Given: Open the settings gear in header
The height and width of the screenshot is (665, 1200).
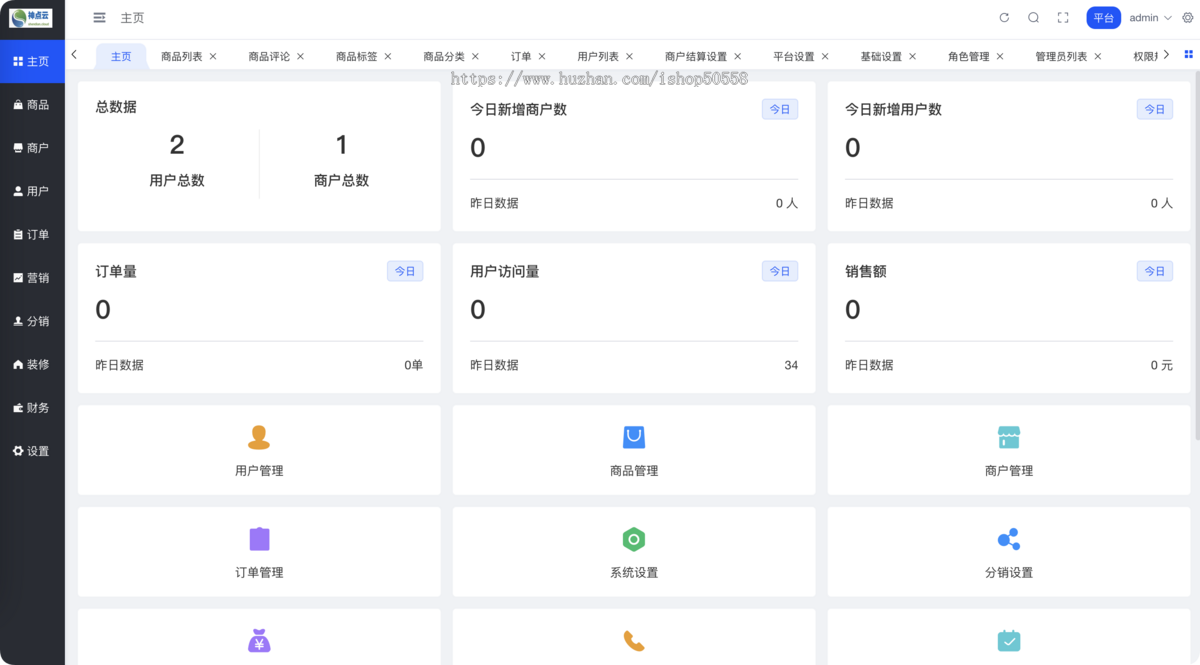Looking at the screenshot, I should 1188,18.
